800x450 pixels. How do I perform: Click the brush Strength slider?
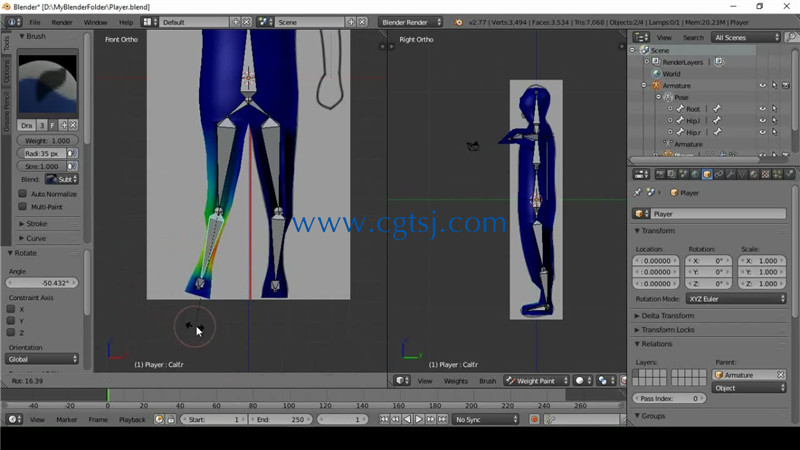coord(41,166)
